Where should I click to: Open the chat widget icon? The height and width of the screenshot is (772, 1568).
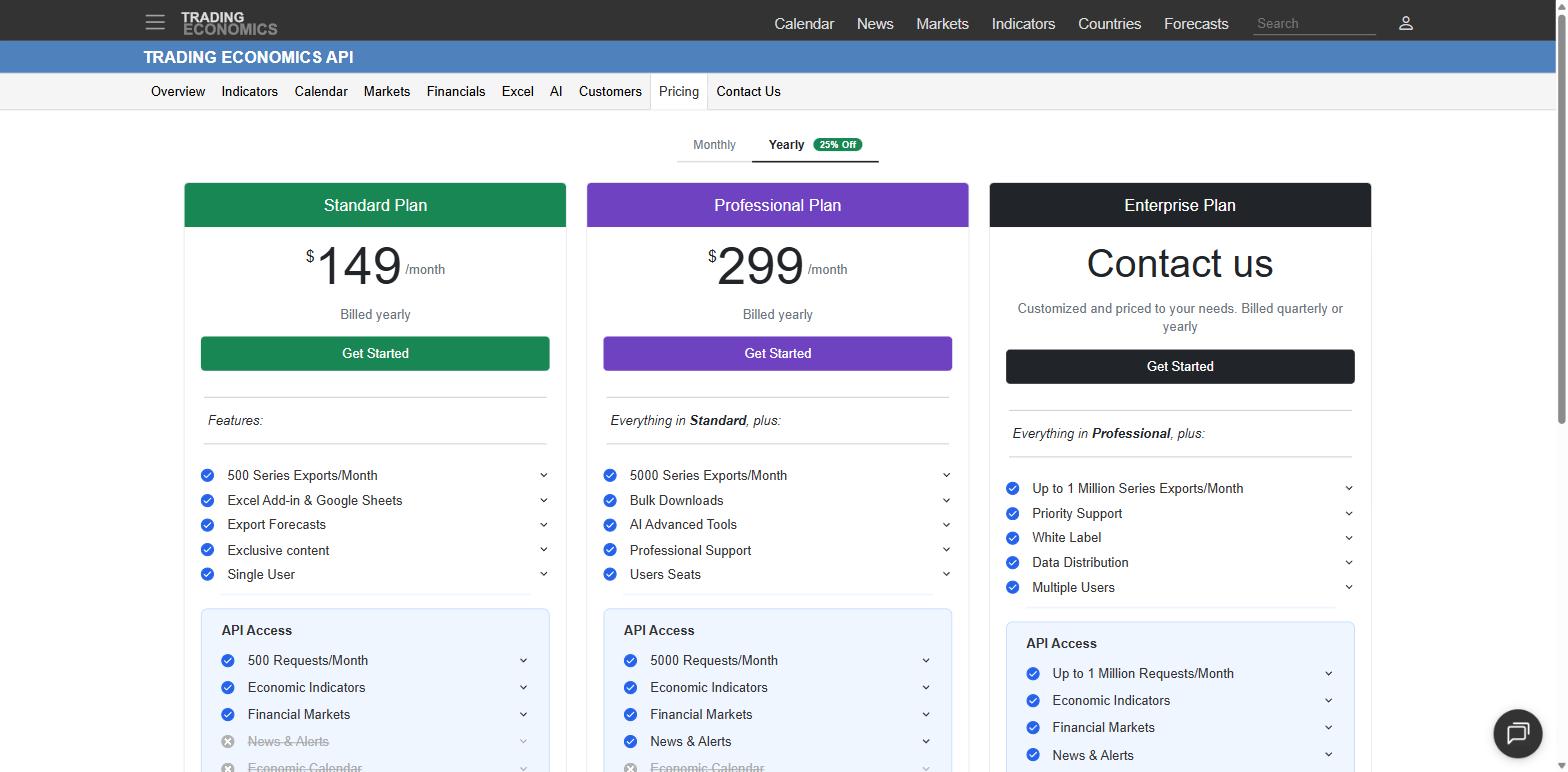pos(1518,733)
